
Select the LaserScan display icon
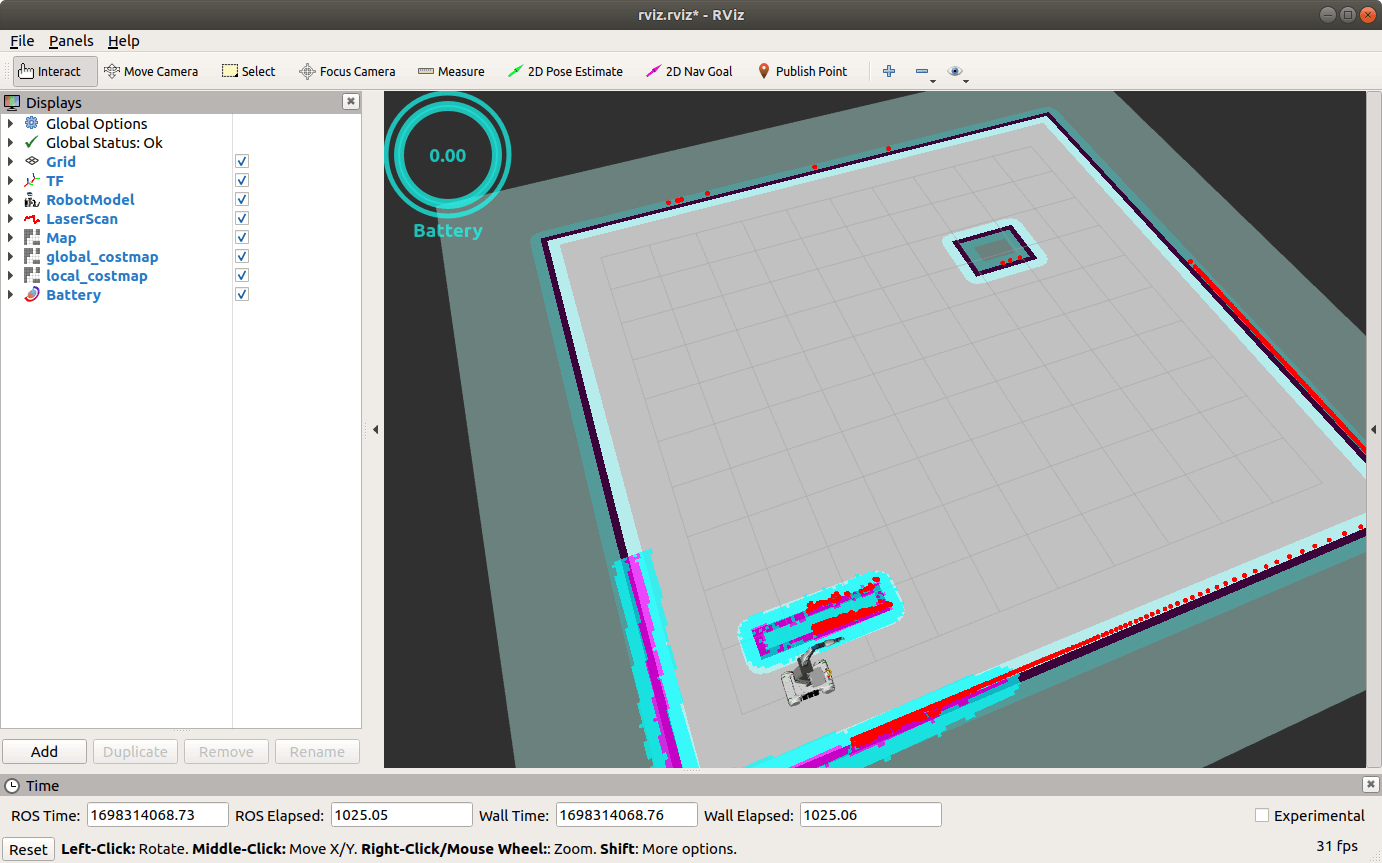32,218
